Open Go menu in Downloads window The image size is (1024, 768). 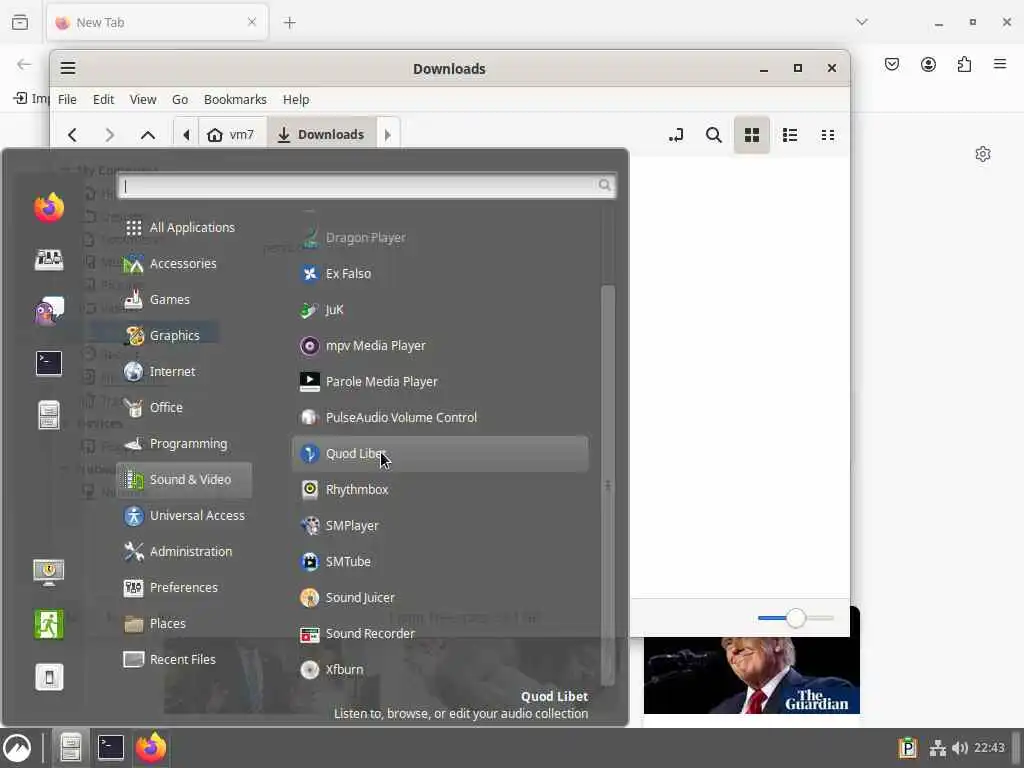click(180, 99)
